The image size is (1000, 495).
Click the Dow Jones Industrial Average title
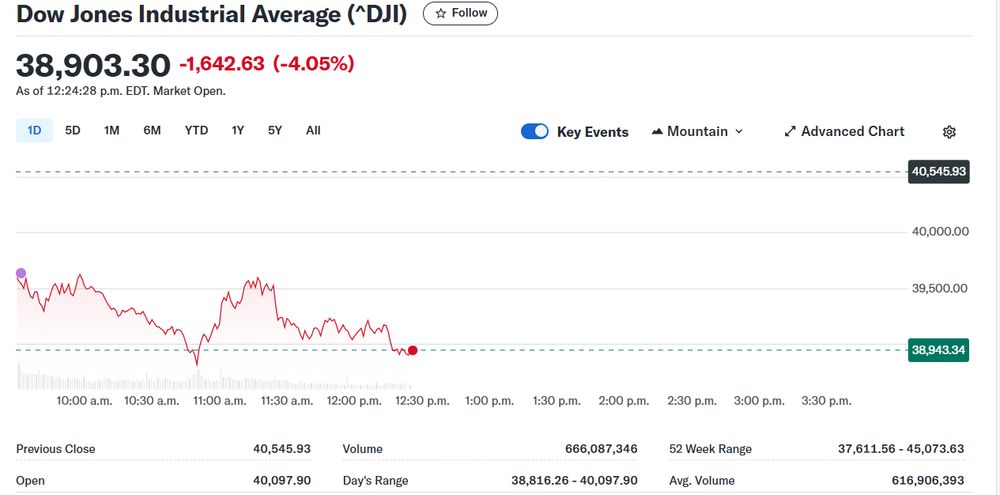pyautogui.click(x=211, y=13)
